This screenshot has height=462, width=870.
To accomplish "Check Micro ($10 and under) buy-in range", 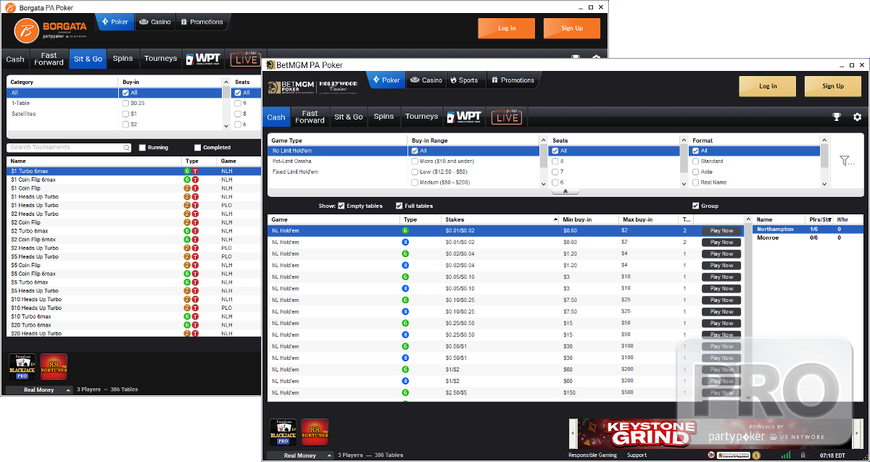I will click(414, 161).
